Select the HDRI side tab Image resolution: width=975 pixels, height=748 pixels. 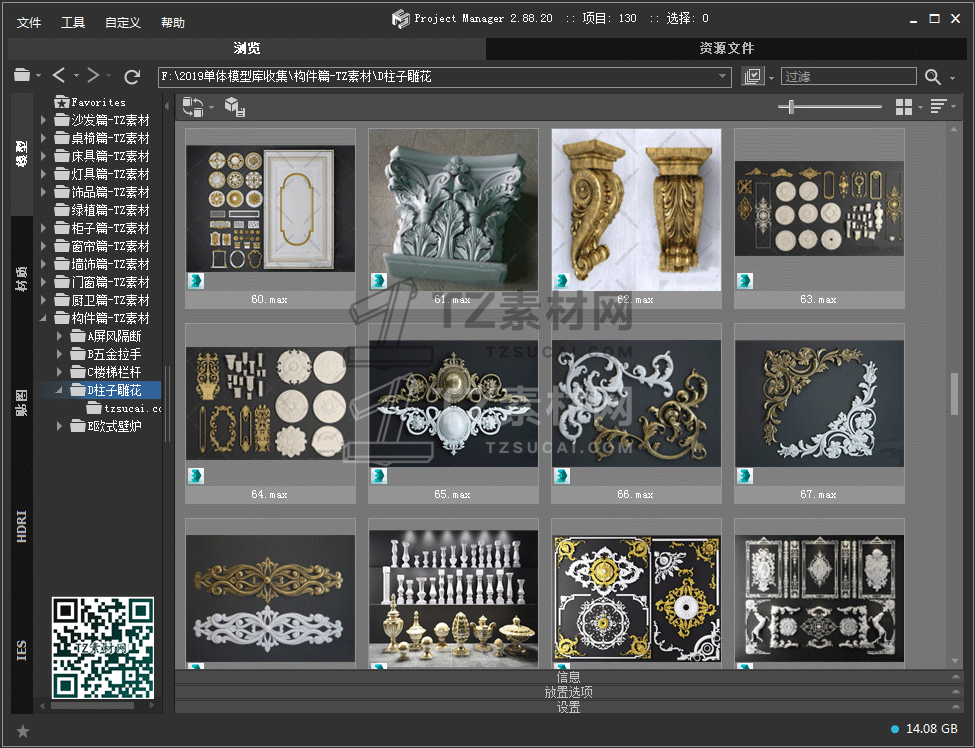click(22, 526)
